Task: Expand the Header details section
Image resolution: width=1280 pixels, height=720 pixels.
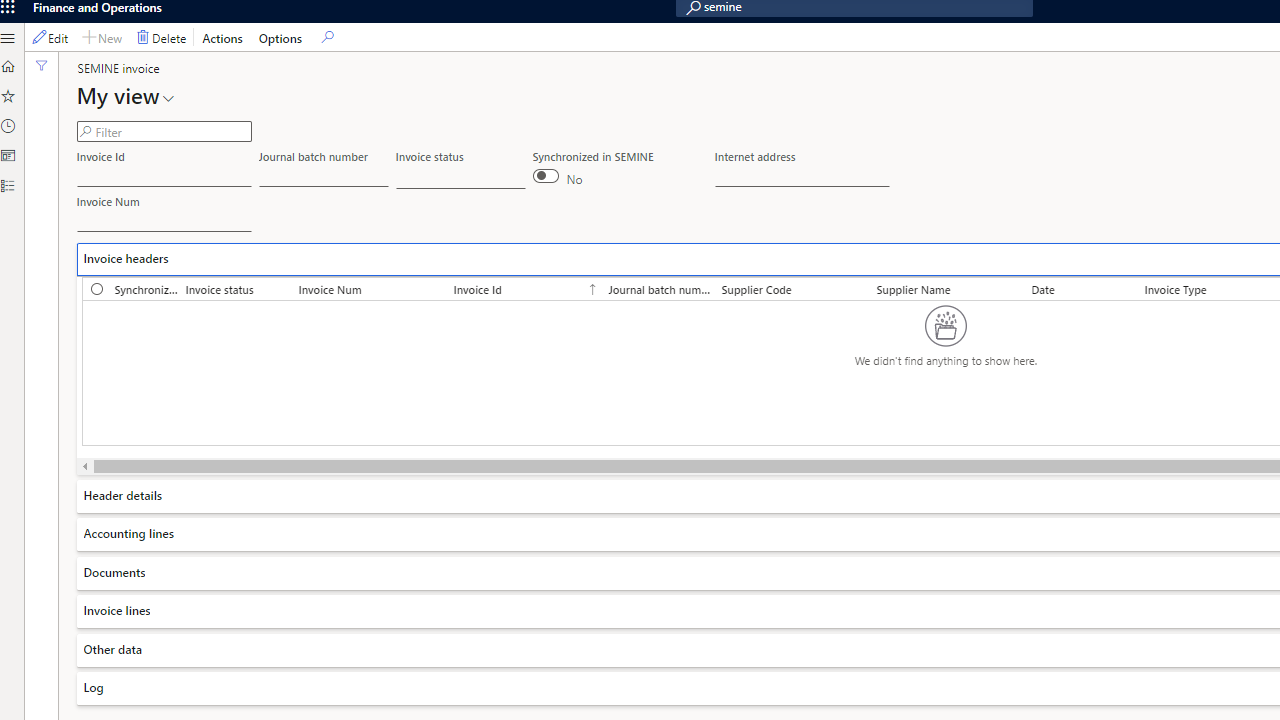Action: 678,496
